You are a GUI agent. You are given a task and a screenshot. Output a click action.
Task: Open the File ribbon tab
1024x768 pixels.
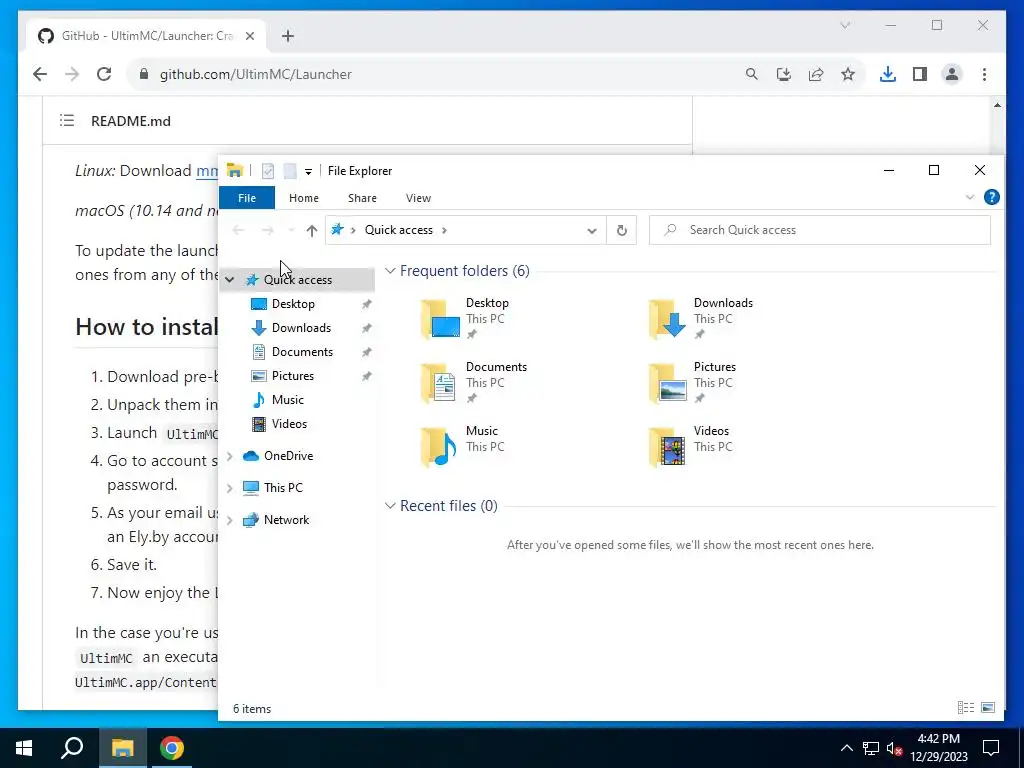pos(247,198)
